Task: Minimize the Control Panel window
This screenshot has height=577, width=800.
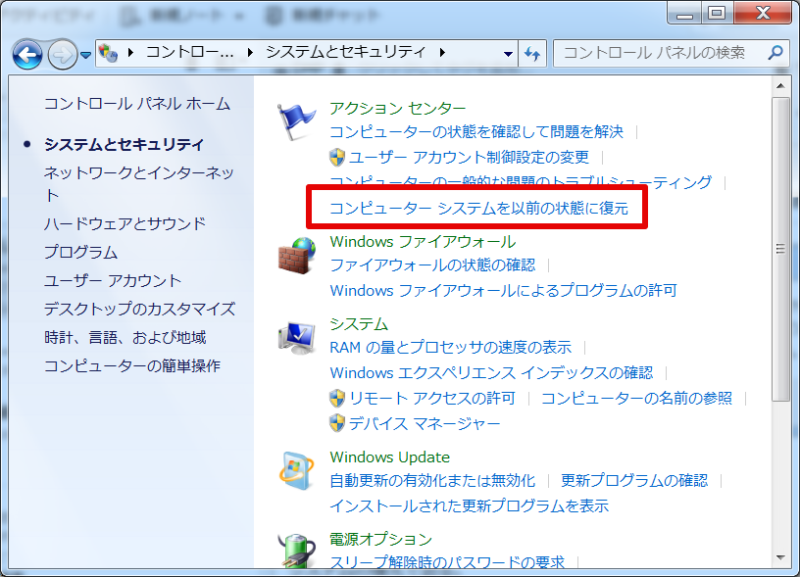Action: (x=684, y=13)
